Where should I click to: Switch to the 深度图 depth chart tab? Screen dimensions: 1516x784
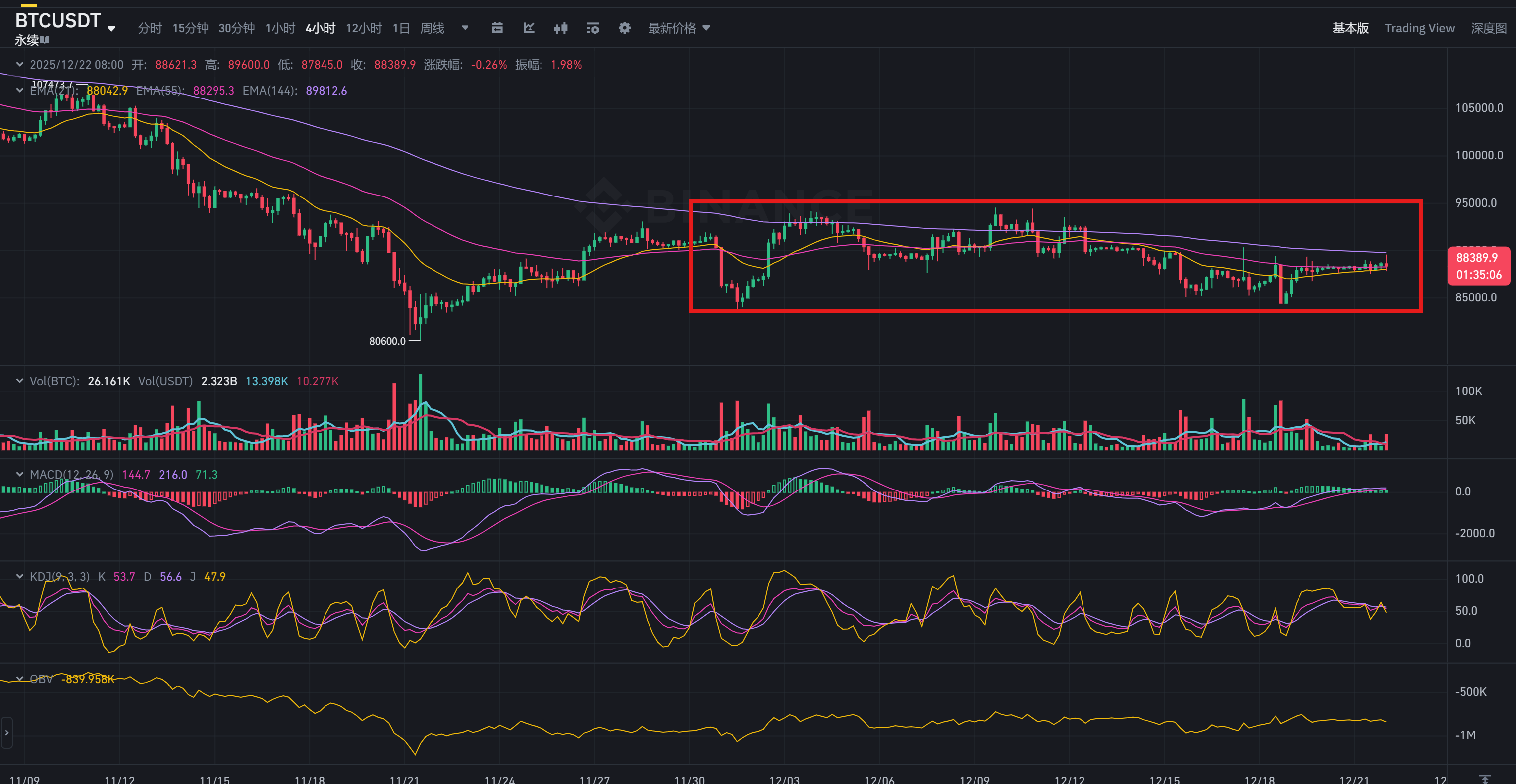[x=1488, y=28]
